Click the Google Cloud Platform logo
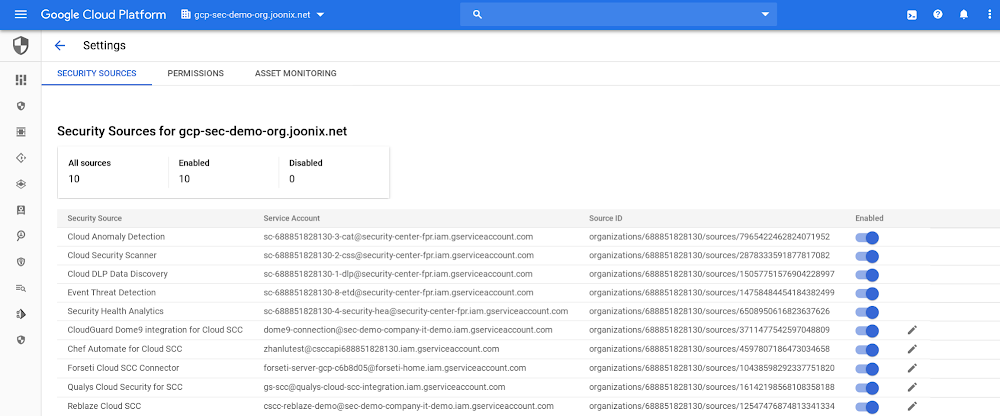This screenshot has width=1000, height=416. pyautogui.click(x=103, y=15)
